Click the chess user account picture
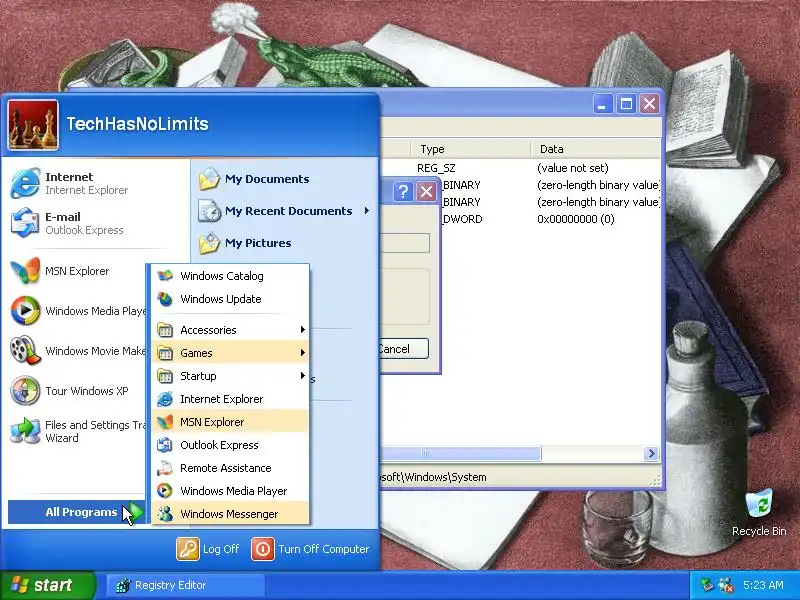 tap(33, 124)
